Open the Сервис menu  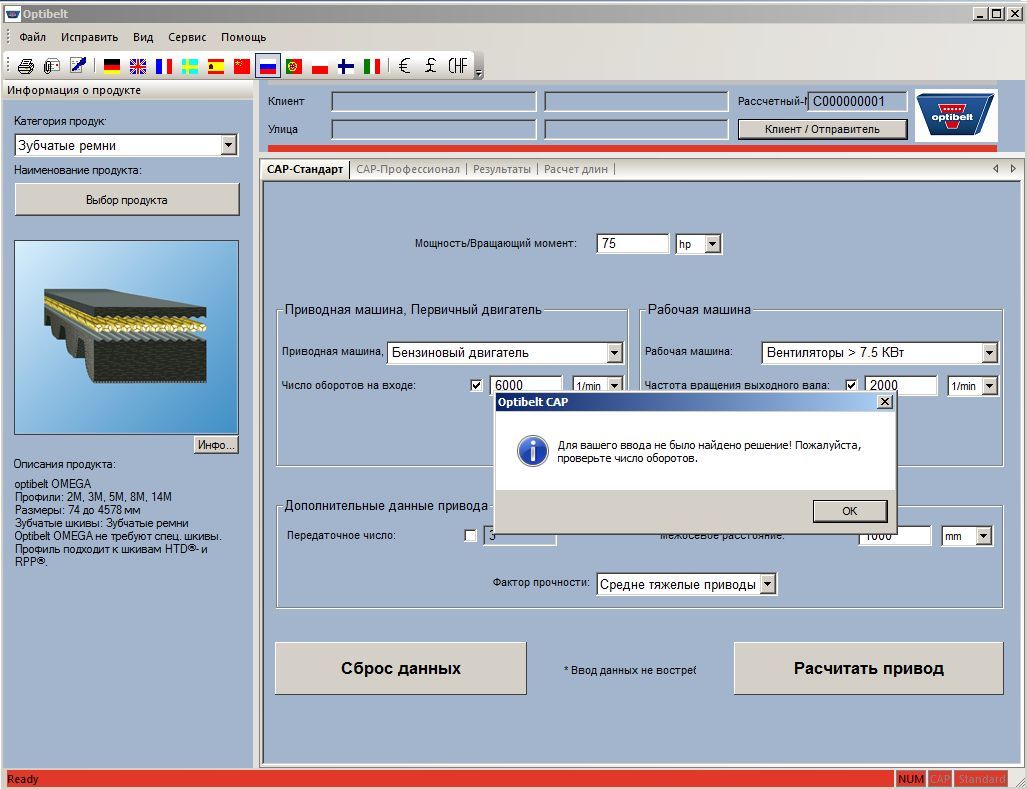pyautogui.click(x=187, y=37)
